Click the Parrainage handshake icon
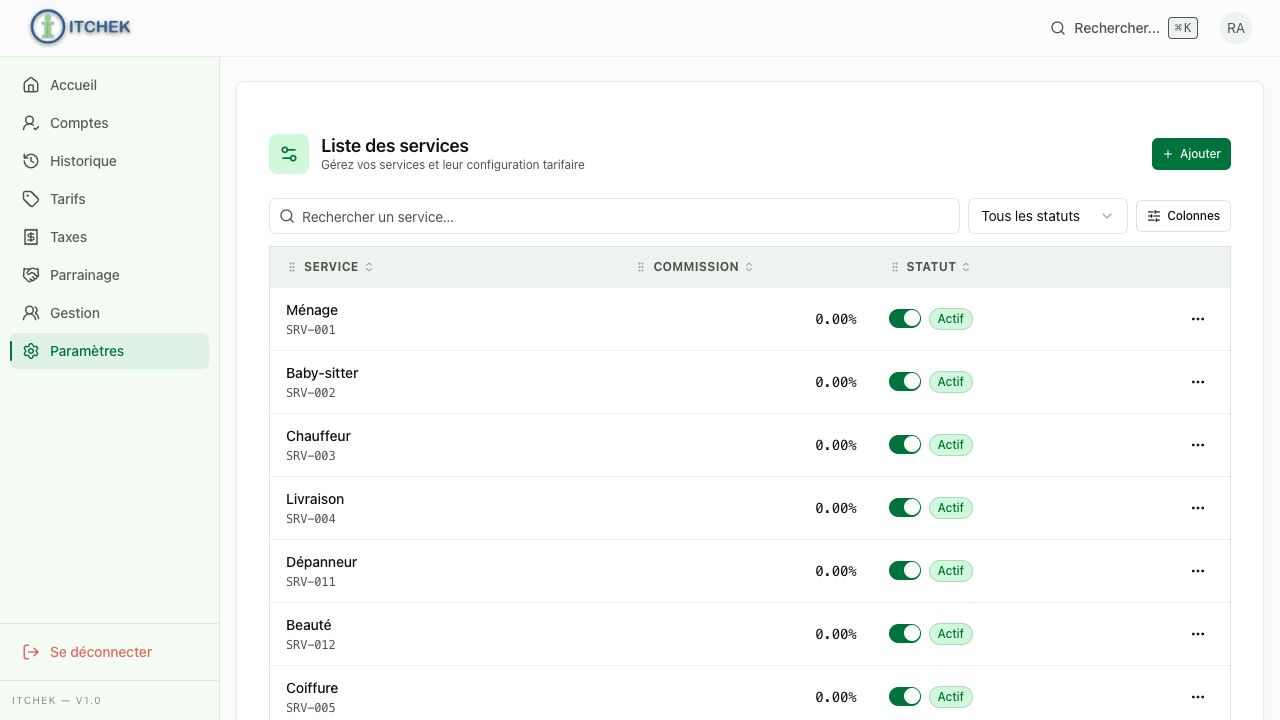The width and height of the screenshot is (1280, 720). [31, 275]
